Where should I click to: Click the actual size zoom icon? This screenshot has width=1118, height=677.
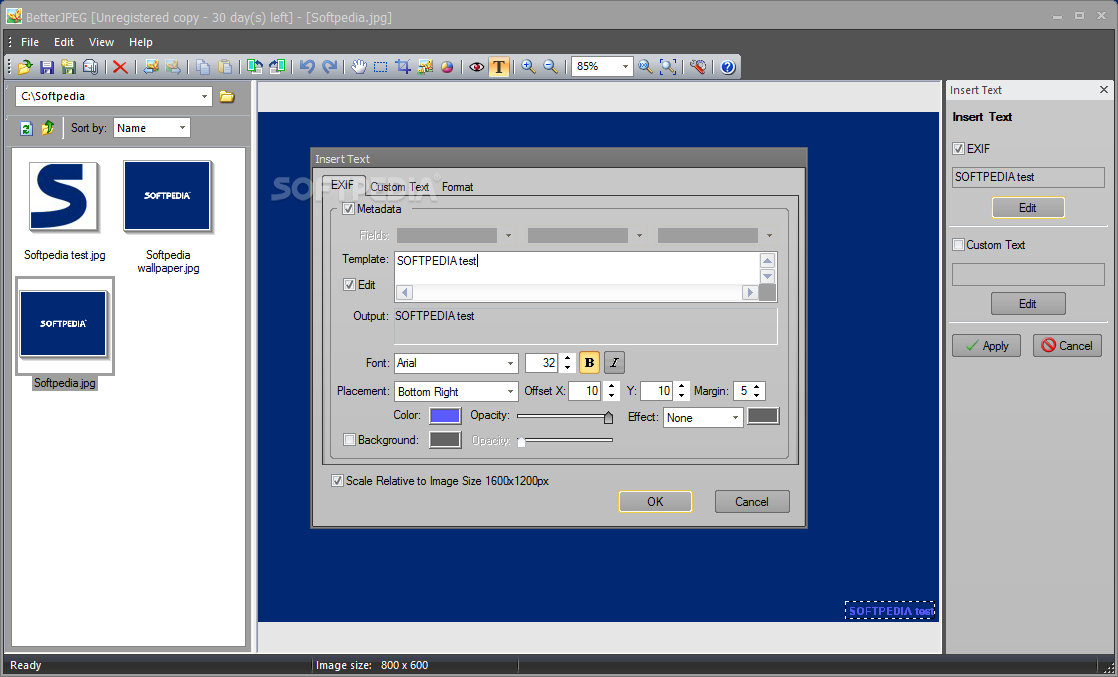645,67
